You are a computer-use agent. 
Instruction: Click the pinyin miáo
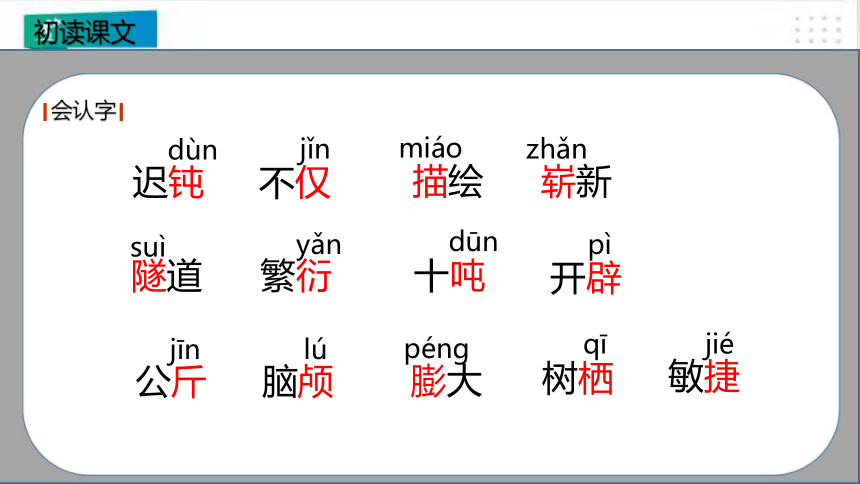(x=431, y=148)
